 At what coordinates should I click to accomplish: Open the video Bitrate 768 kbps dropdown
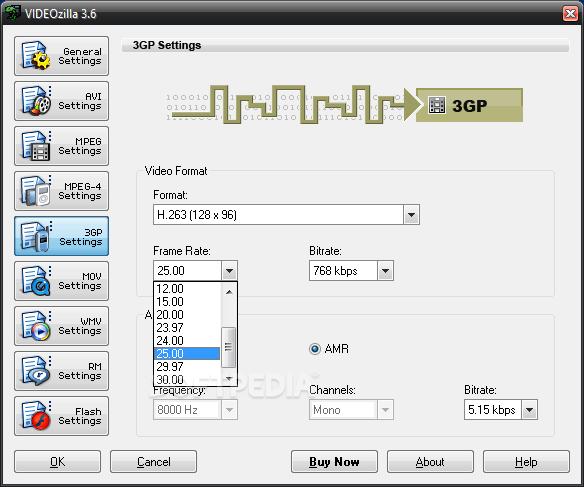click(385, 271)
